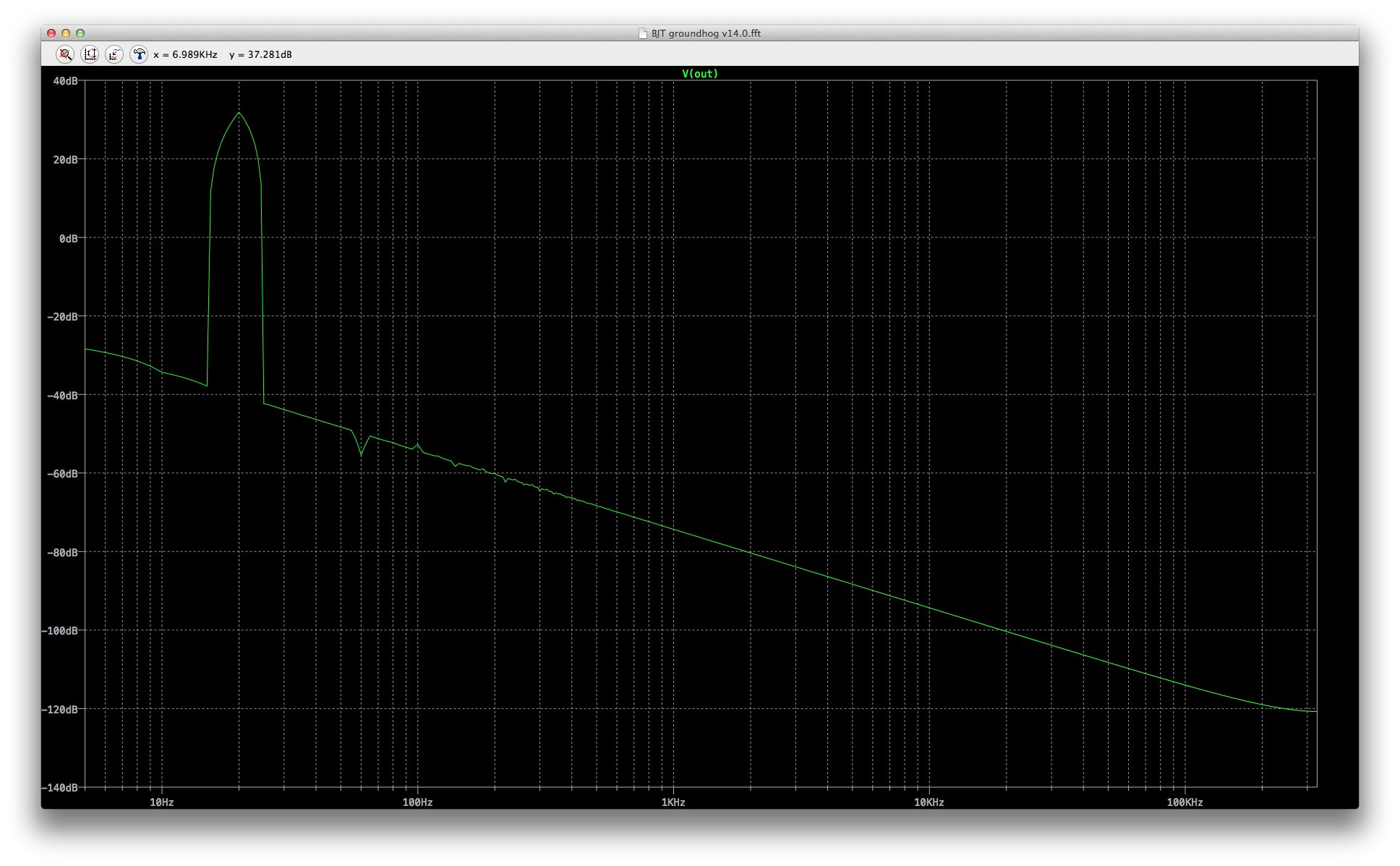Click the y = 37.281dB cursor readout

(260, 54)
